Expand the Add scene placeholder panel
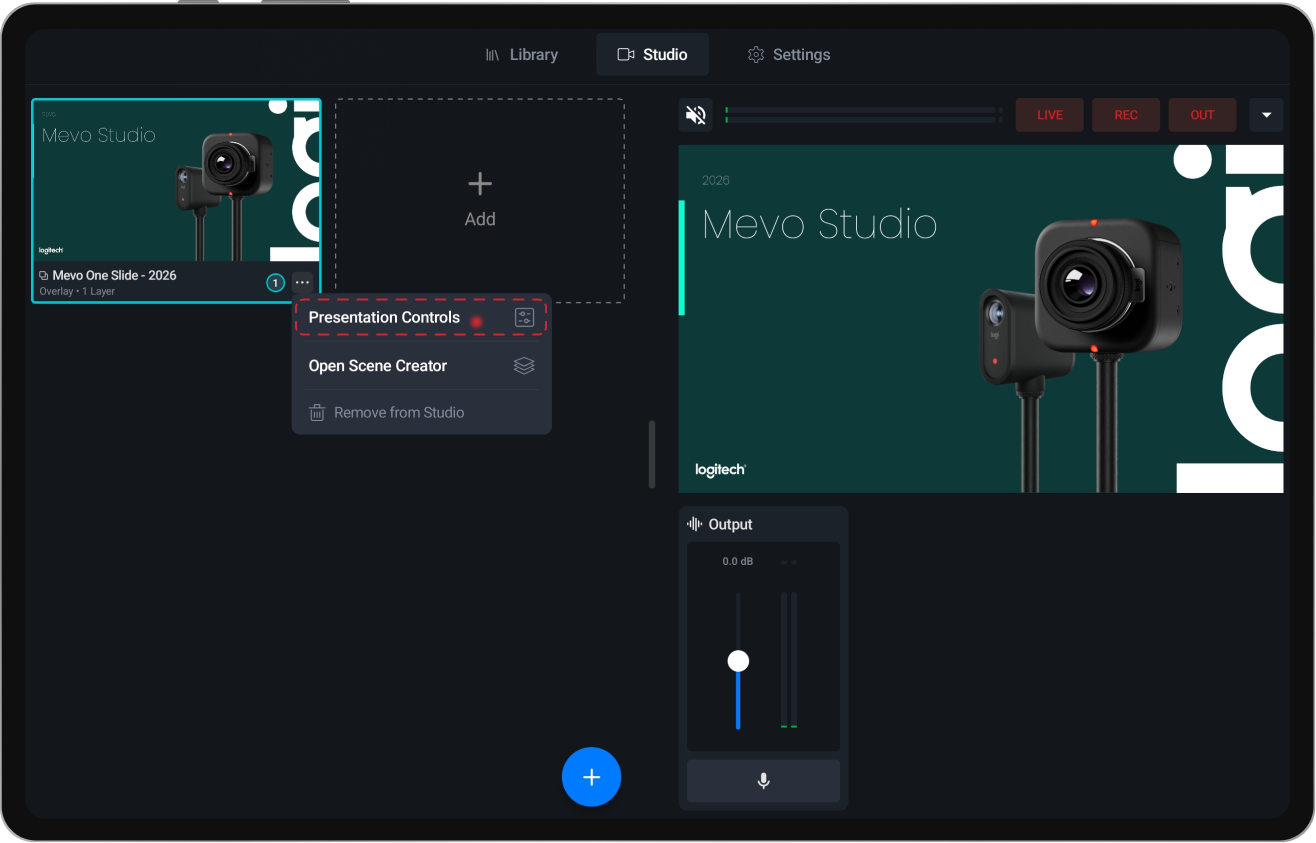Image resolution: width=1316 pixels, height=843 pixels. click(479, 199)
